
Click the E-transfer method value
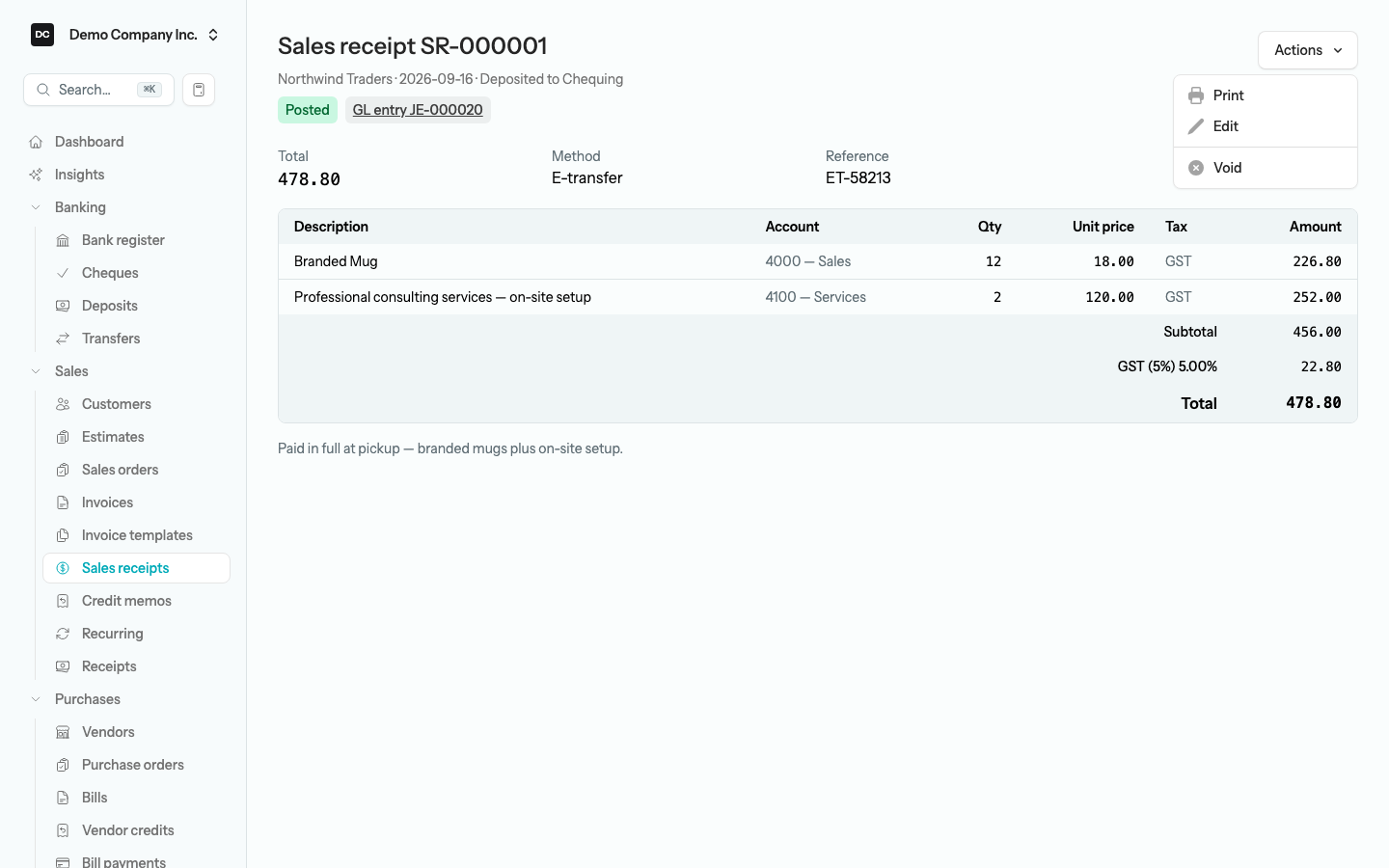[587, 177]
